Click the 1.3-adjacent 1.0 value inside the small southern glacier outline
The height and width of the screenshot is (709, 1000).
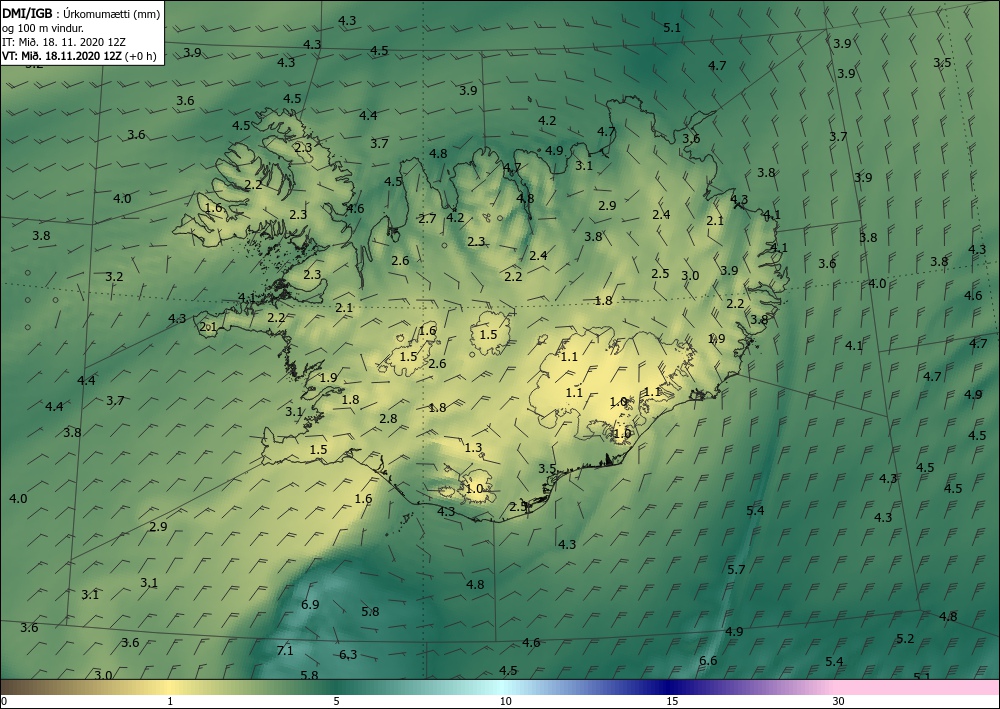474,488
